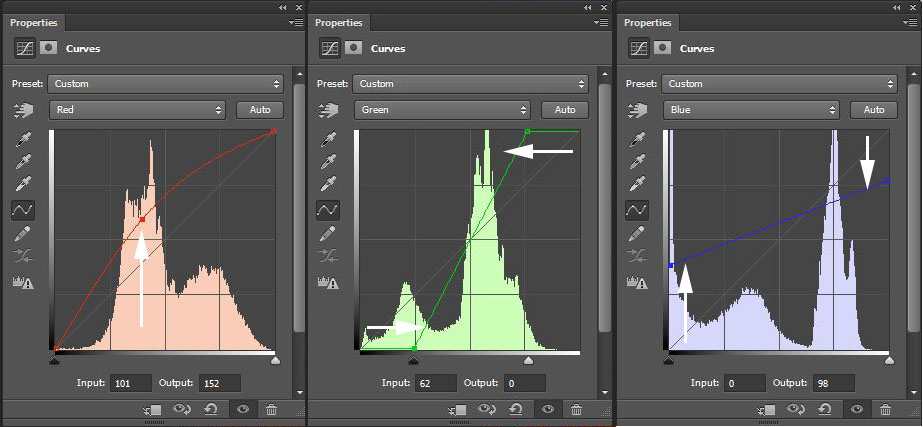
Task: Select the white point eyedropper in Green curves panel
Action: point(328,185)
